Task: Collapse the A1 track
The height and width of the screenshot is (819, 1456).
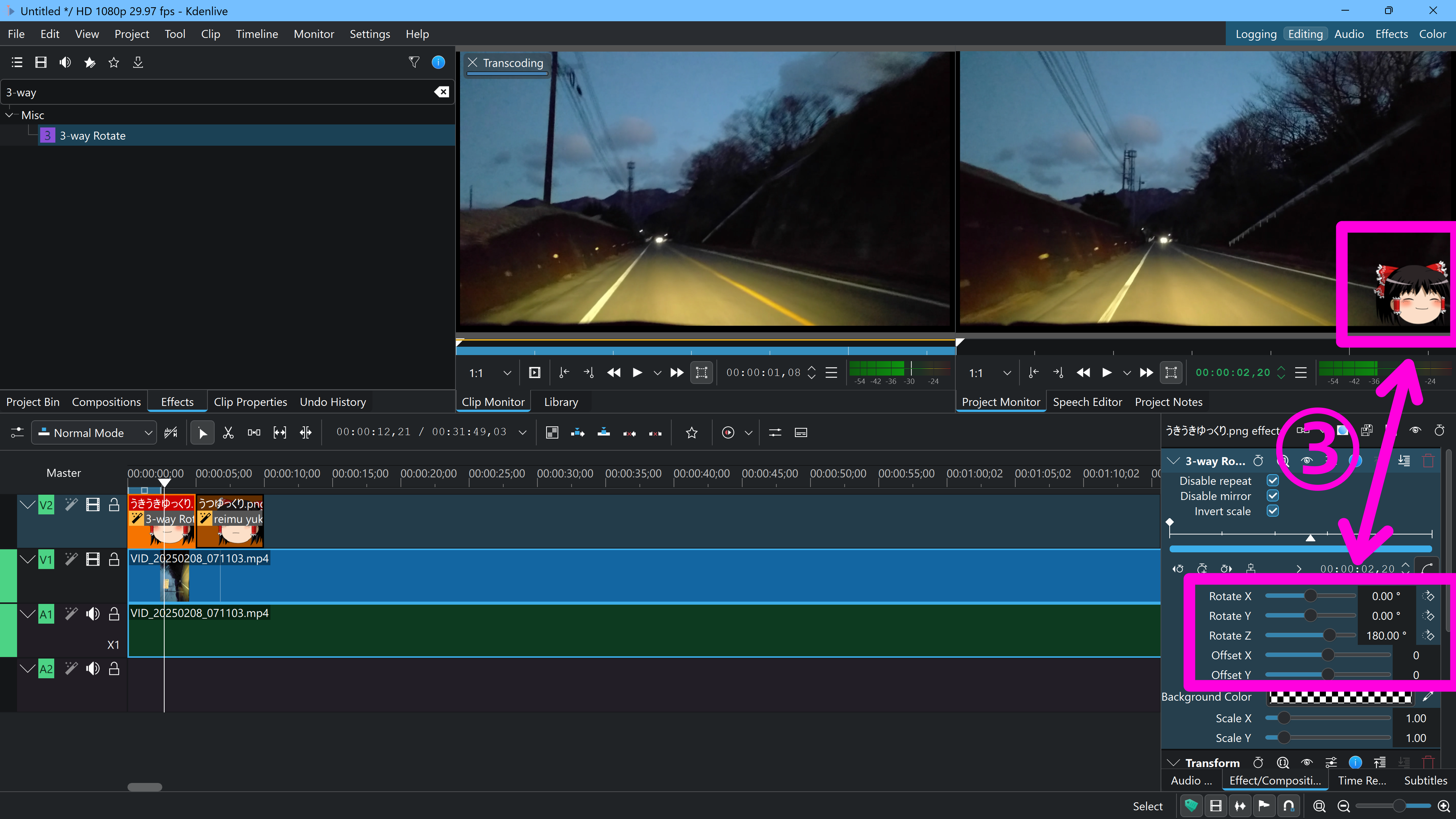Action: [27, 614]
